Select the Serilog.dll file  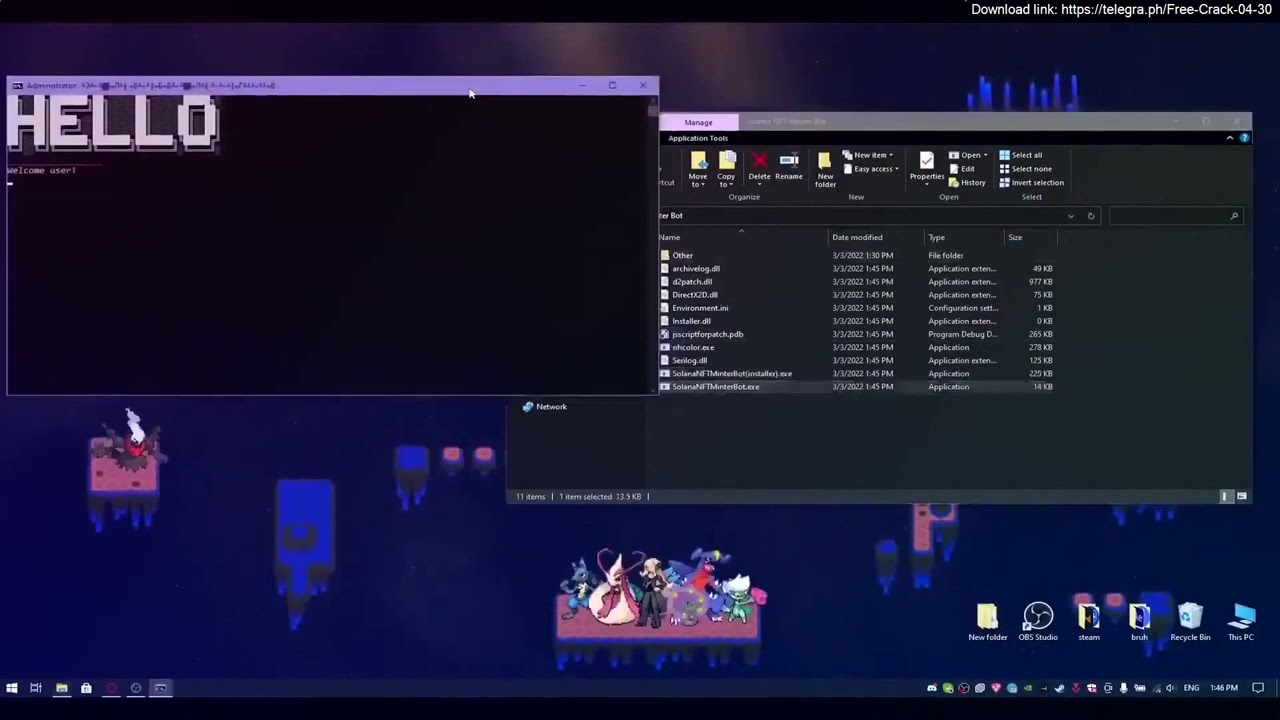(856, 360)
